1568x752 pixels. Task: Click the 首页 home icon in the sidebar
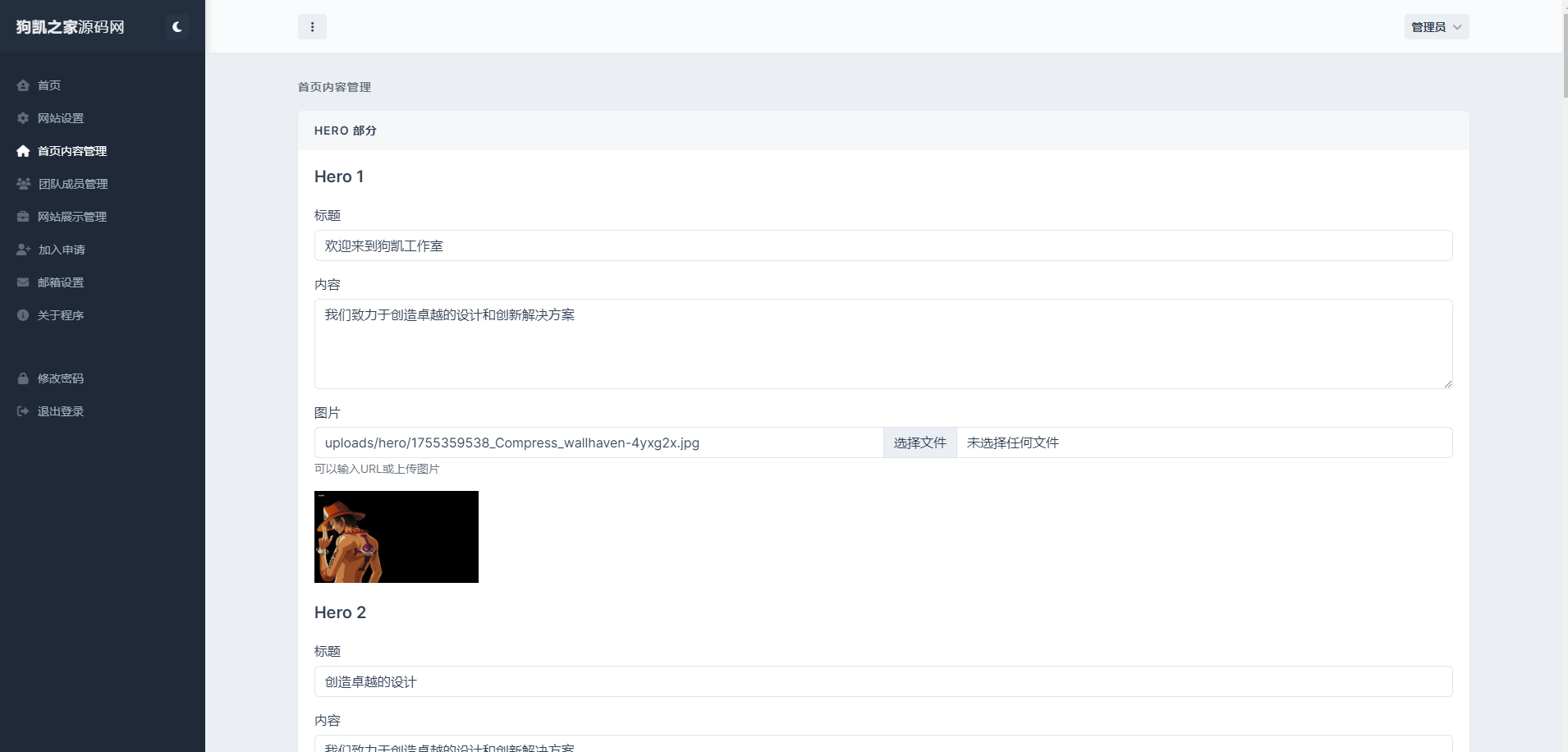(x=23, y=85)
